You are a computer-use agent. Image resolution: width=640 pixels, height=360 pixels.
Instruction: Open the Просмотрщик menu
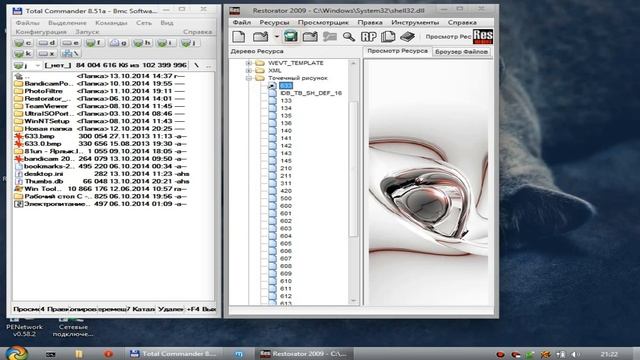323,22
